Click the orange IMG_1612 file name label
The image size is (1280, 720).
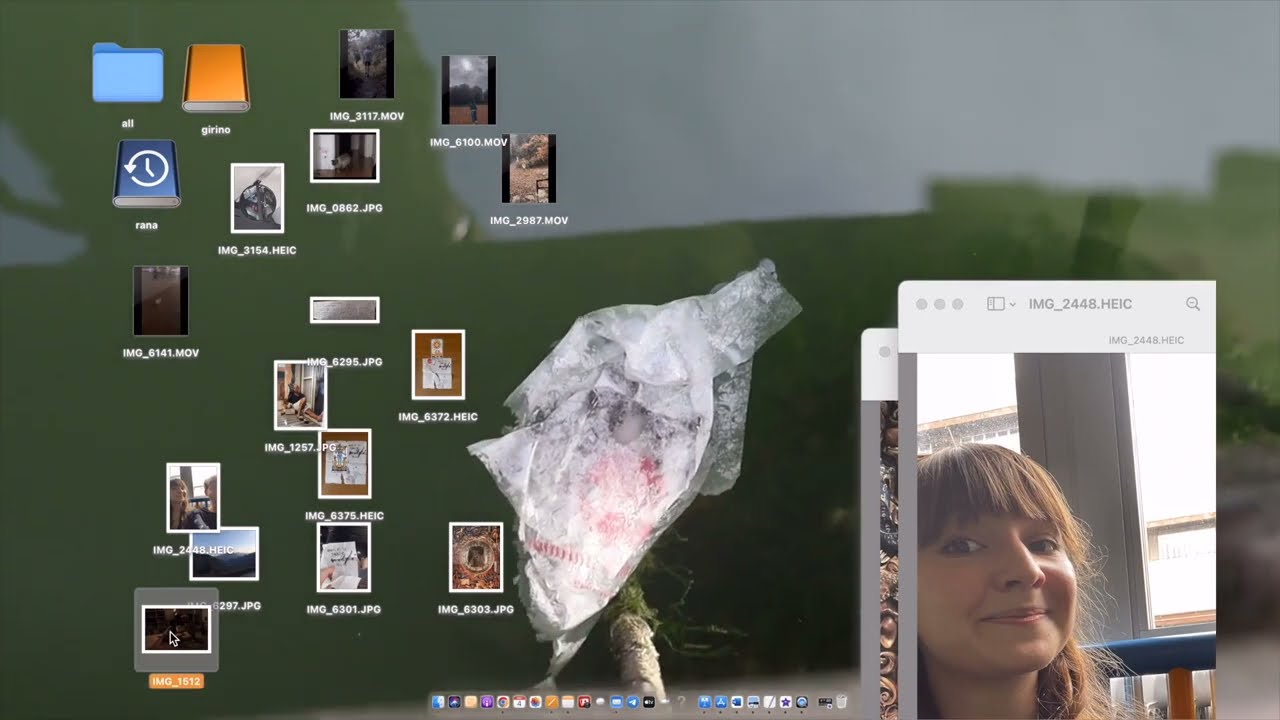click(x=176, y=681)
